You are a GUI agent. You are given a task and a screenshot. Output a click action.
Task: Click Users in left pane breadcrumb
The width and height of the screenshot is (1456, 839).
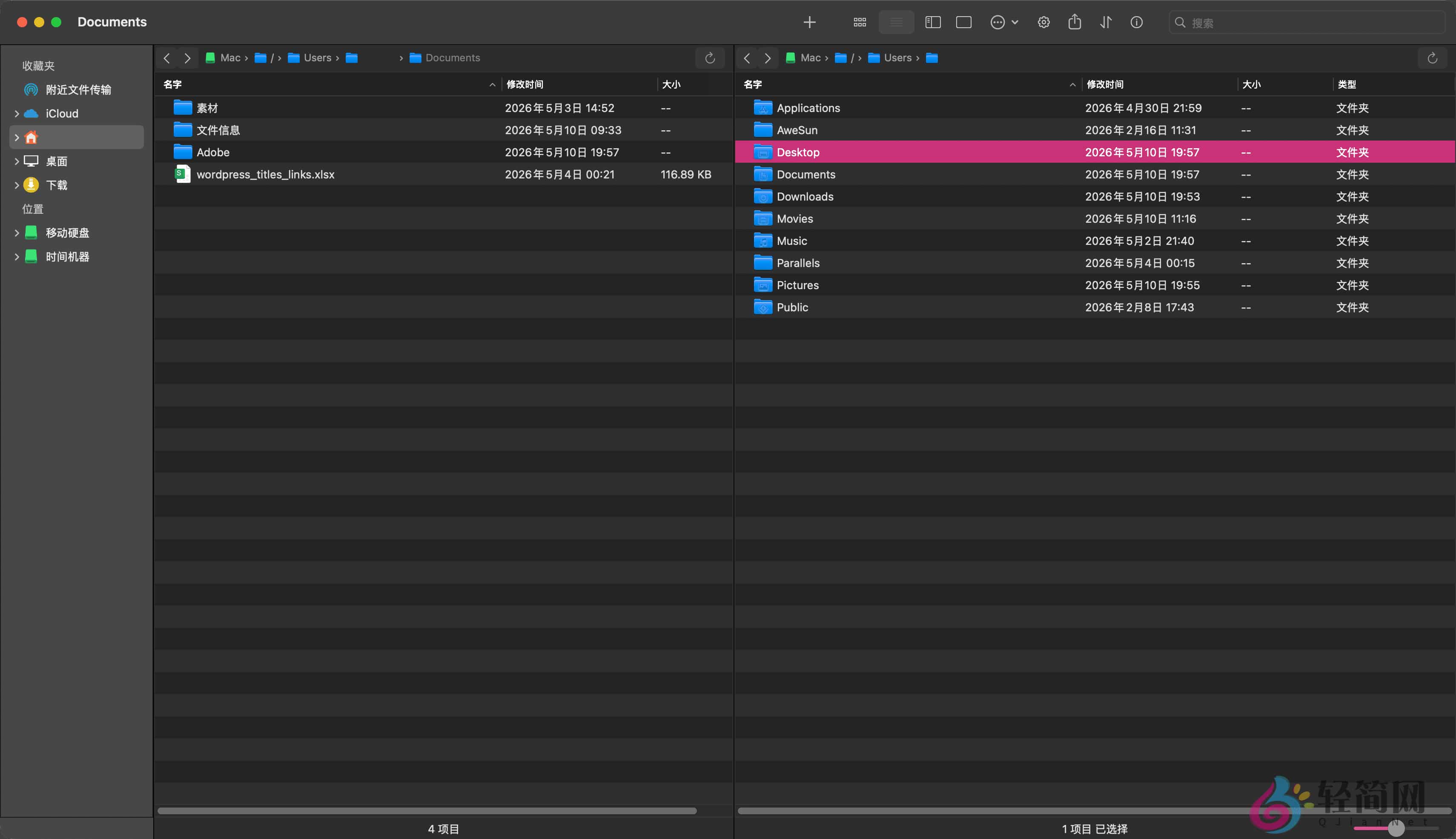click(x=310, y=57)
